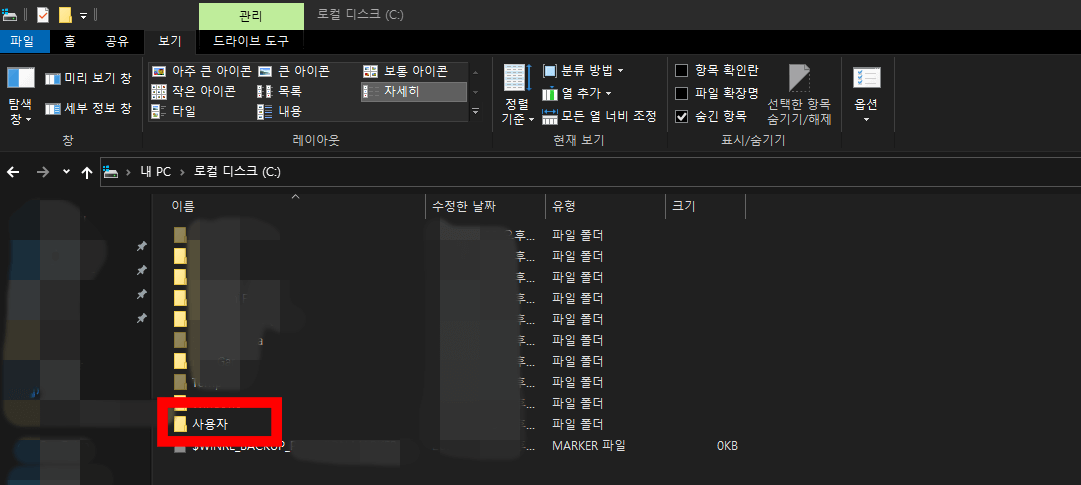Click the 사용자 folder icon
The width and height of the screenshot is (1081, 485).
[180, 424]
